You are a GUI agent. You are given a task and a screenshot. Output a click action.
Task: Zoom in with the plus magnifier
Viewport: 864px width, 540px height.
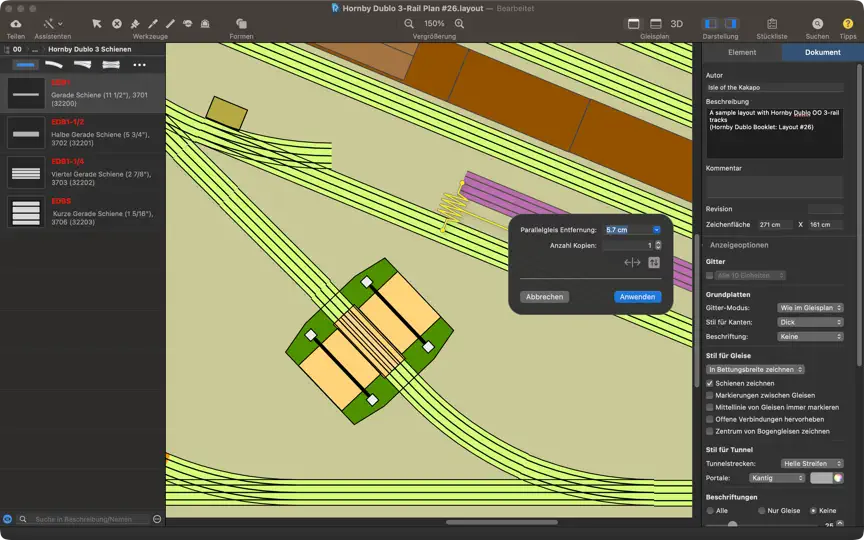point(460,24)
